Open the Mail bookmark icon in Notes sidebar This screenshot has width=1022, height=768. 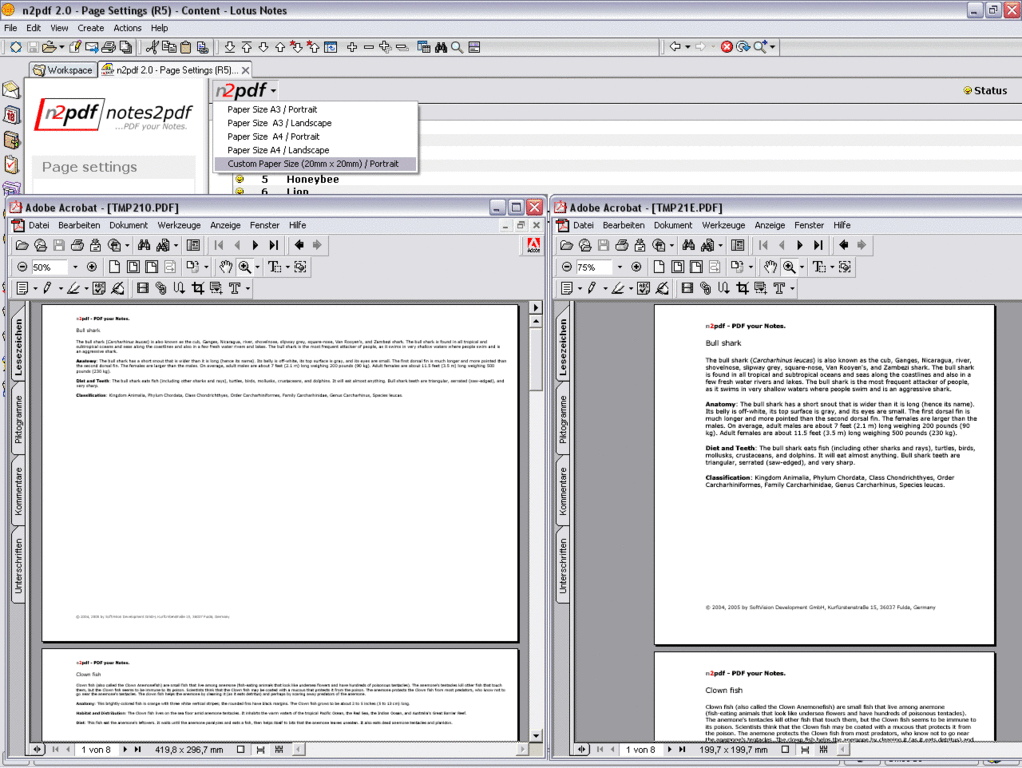(x=12, y=91)
